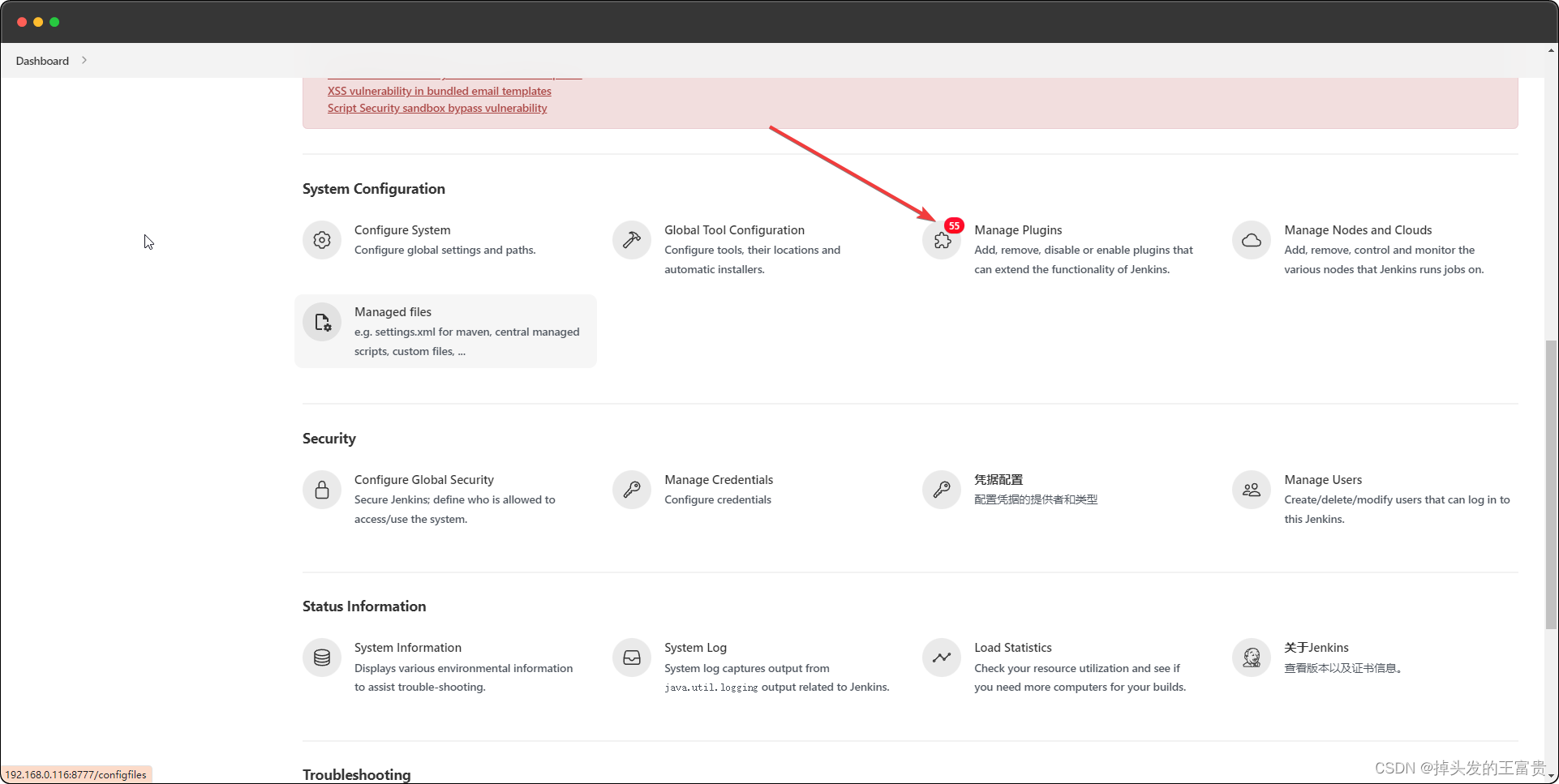This screenshot has width=1559, height=784.
Task: Click the Troubleshooting heading
Action: pos(356,774)
